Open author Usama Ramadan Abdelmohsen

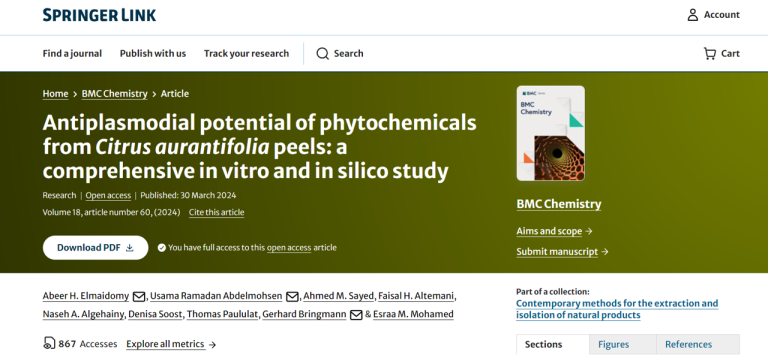pyautogui.click(x=216, y=296)
